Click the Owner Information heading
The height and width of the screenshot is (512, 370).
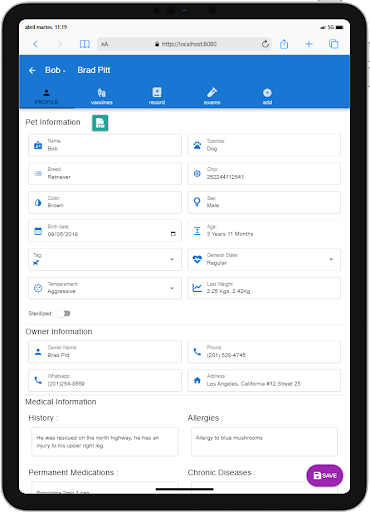point(59,332)
